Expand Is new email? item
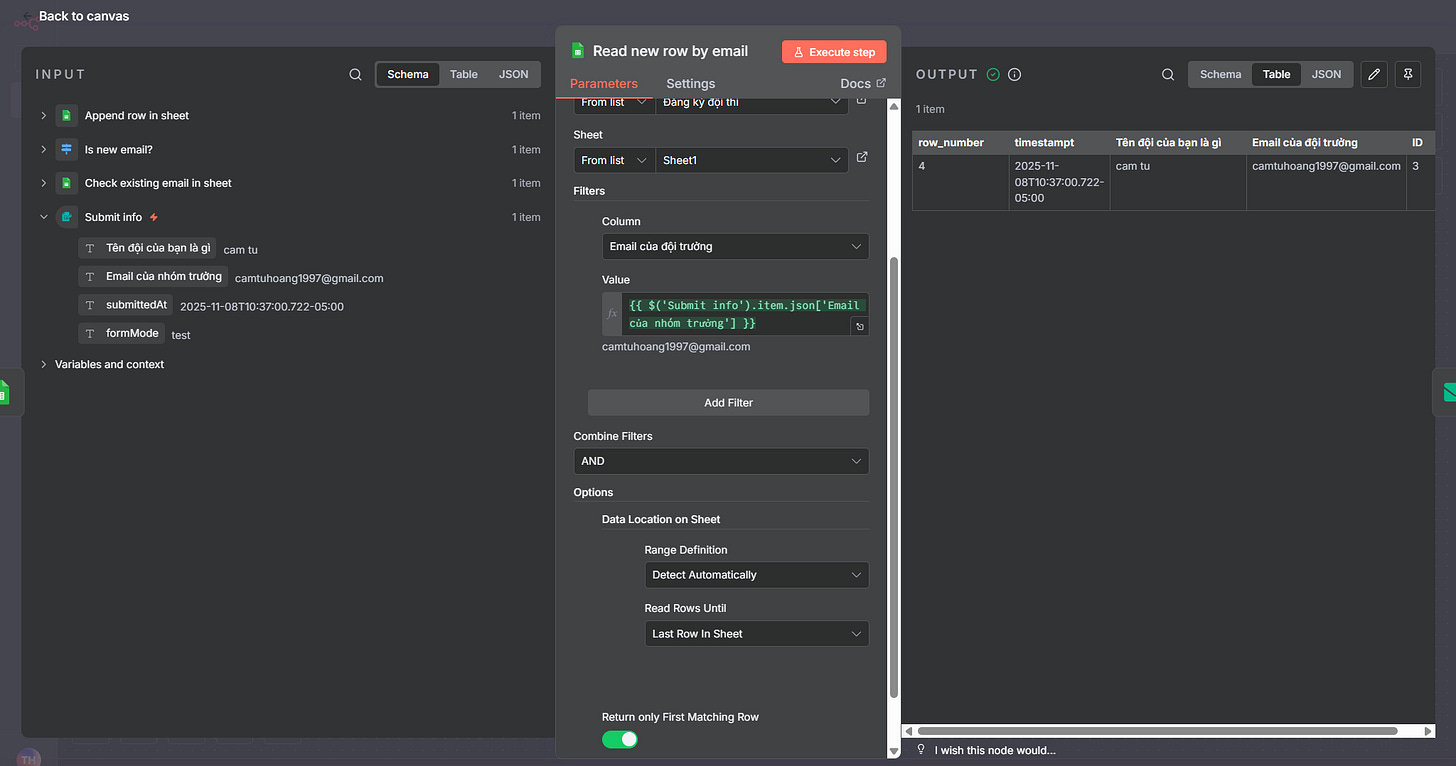 (43, 150)
